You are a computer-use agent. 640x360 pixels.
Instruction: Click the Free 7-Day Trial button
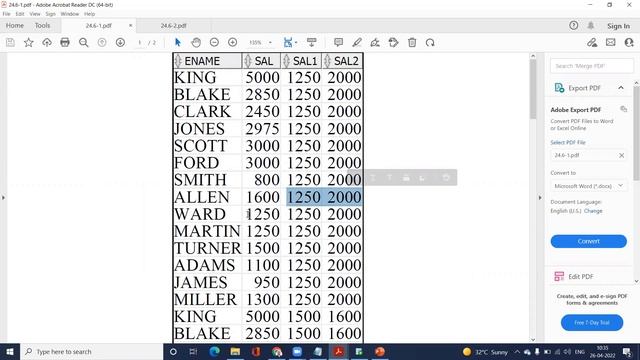coord(592,322)
